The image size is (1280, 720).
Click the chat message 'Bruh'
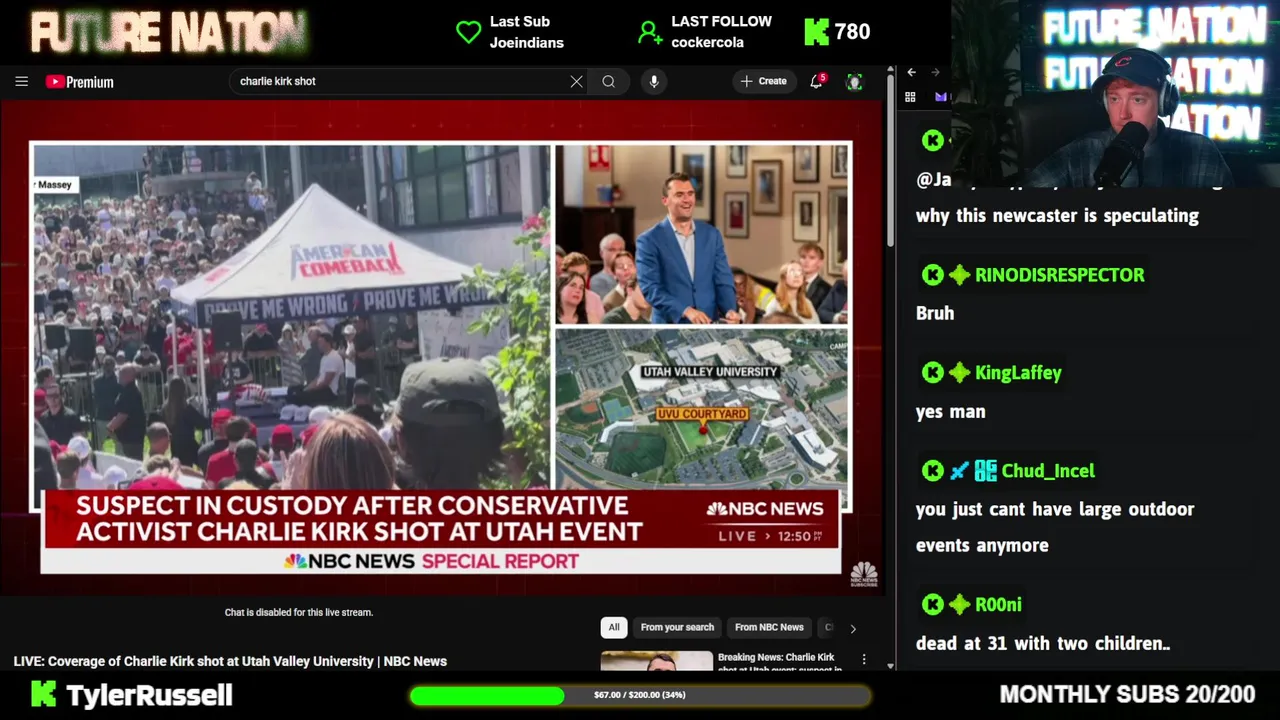coord(935,313)
